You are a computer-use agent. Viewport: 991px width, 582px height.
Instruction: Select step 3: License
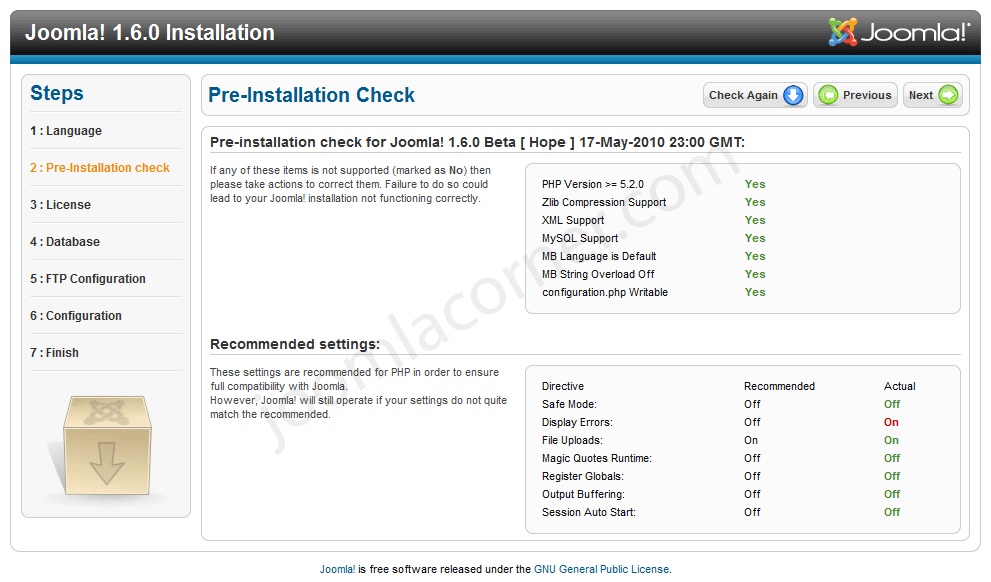[x=61, y=205]
